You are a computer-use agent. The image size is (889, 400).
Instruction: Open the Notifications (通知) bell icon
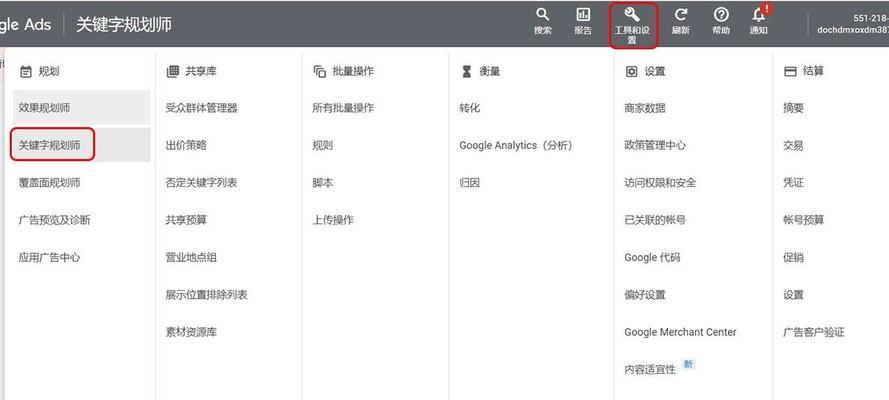point(759,15)
